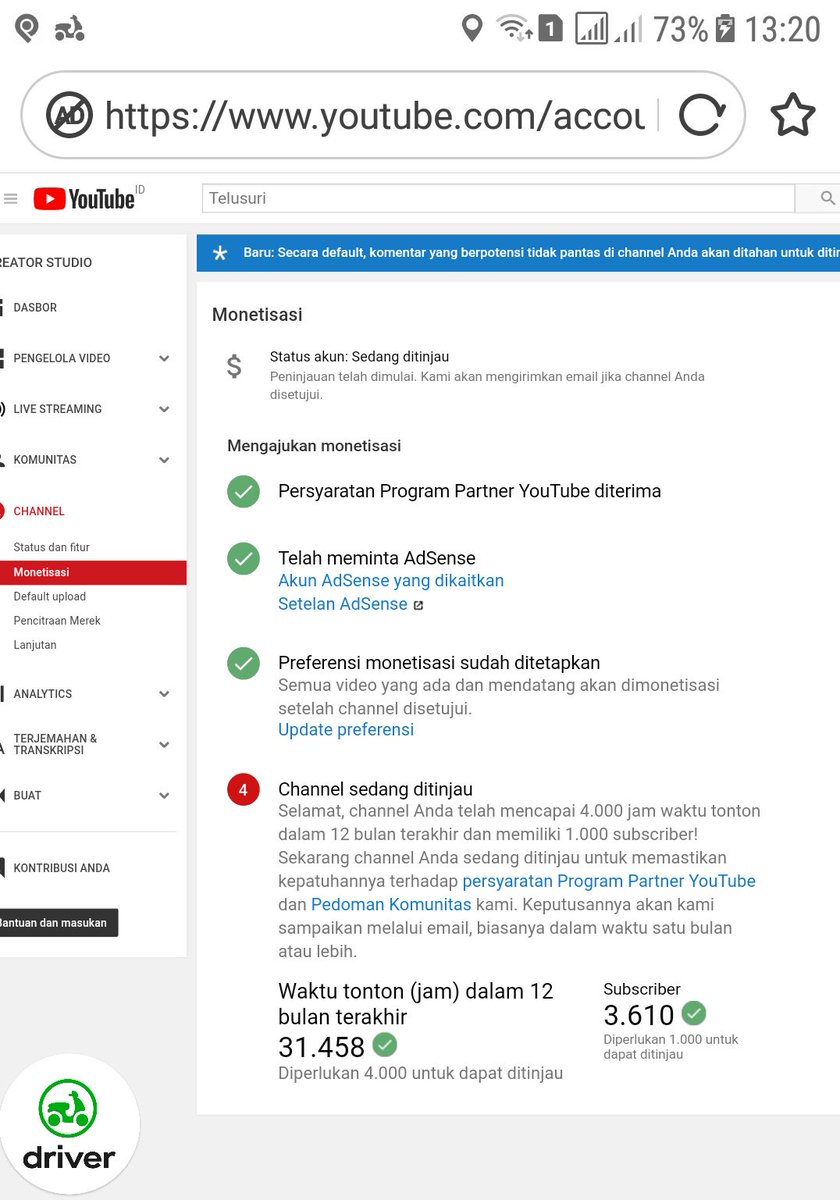Click star icon in blue notification banner
Viewport: 840px width, 1200px height.
click(220, 253)
